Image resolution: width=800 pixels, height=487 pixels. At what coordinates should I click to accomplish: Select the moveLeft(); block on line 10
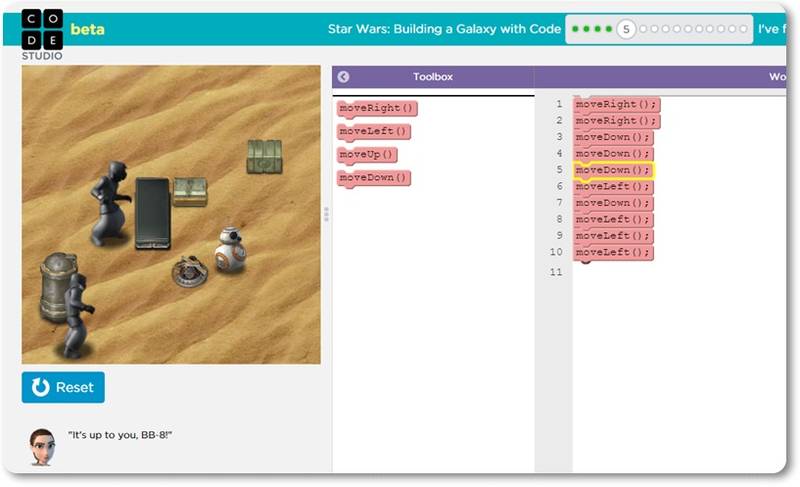[x=613, y=252]
